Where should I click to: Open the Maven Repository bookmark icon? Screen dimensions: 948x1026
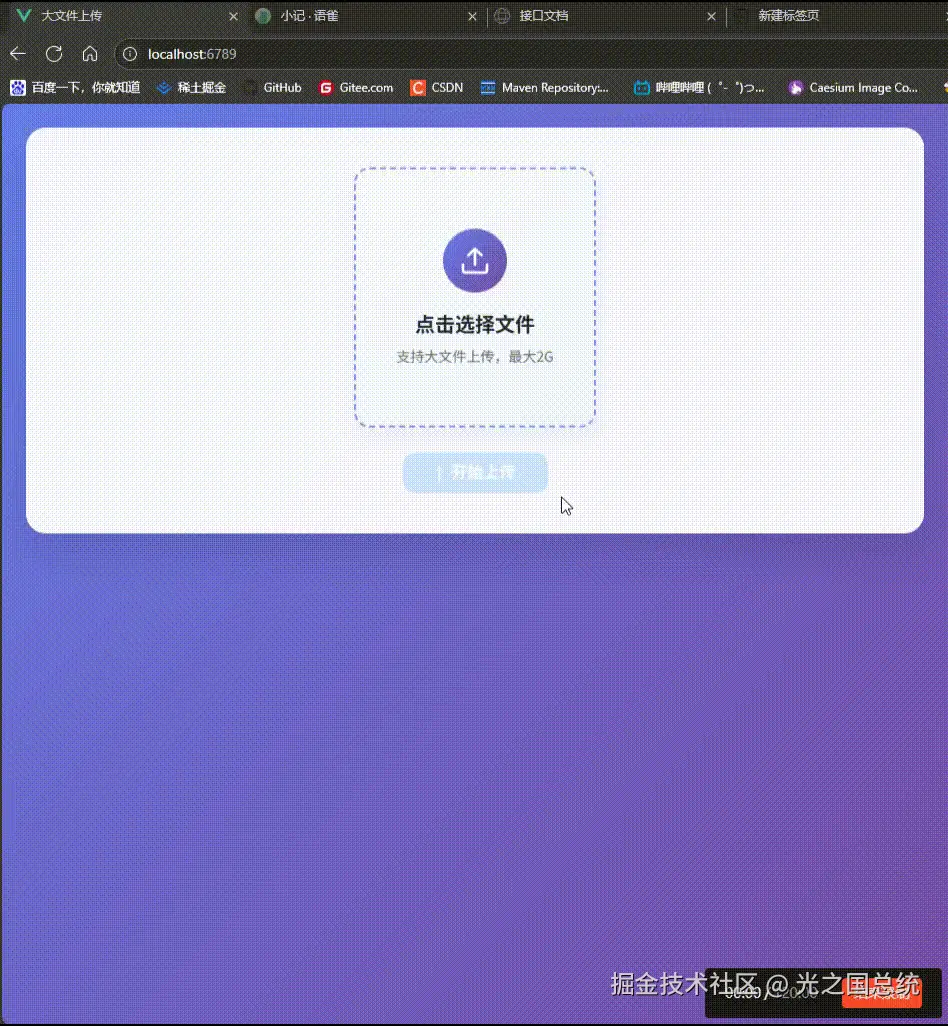tap(487, 88)
